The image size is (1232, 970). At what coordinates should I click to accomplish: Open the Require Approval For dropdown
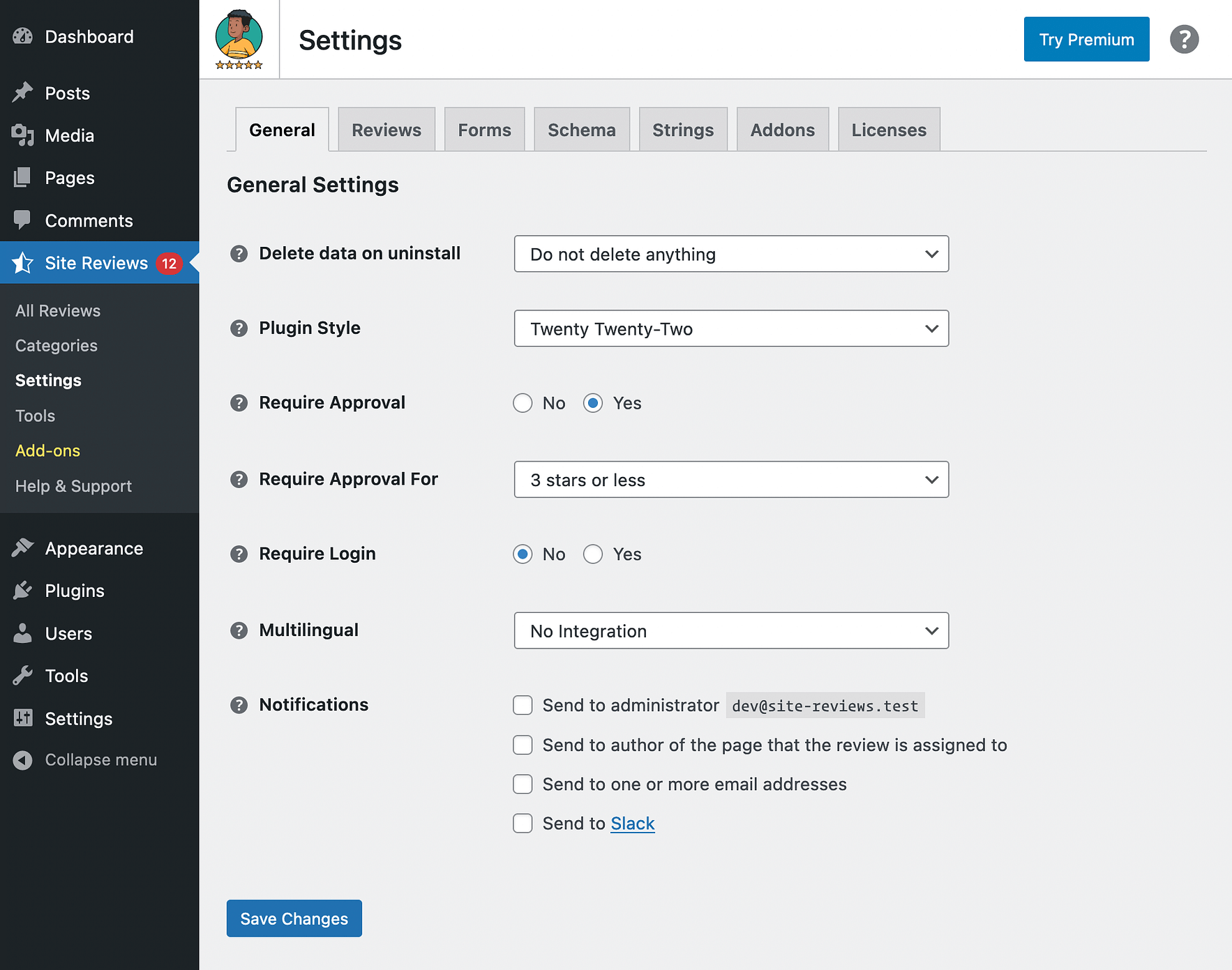[x=730, y=480]
